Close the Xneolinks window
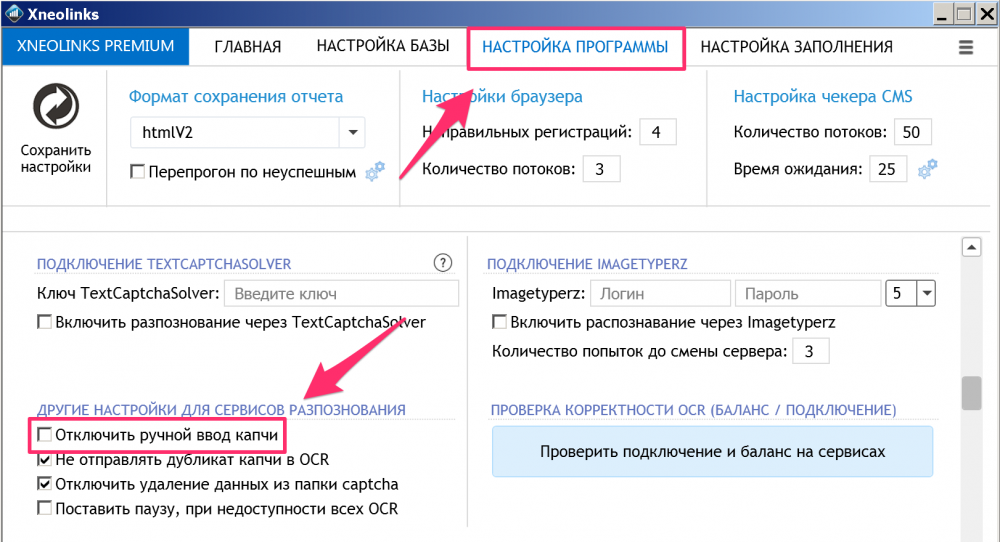 coord(987,14)
